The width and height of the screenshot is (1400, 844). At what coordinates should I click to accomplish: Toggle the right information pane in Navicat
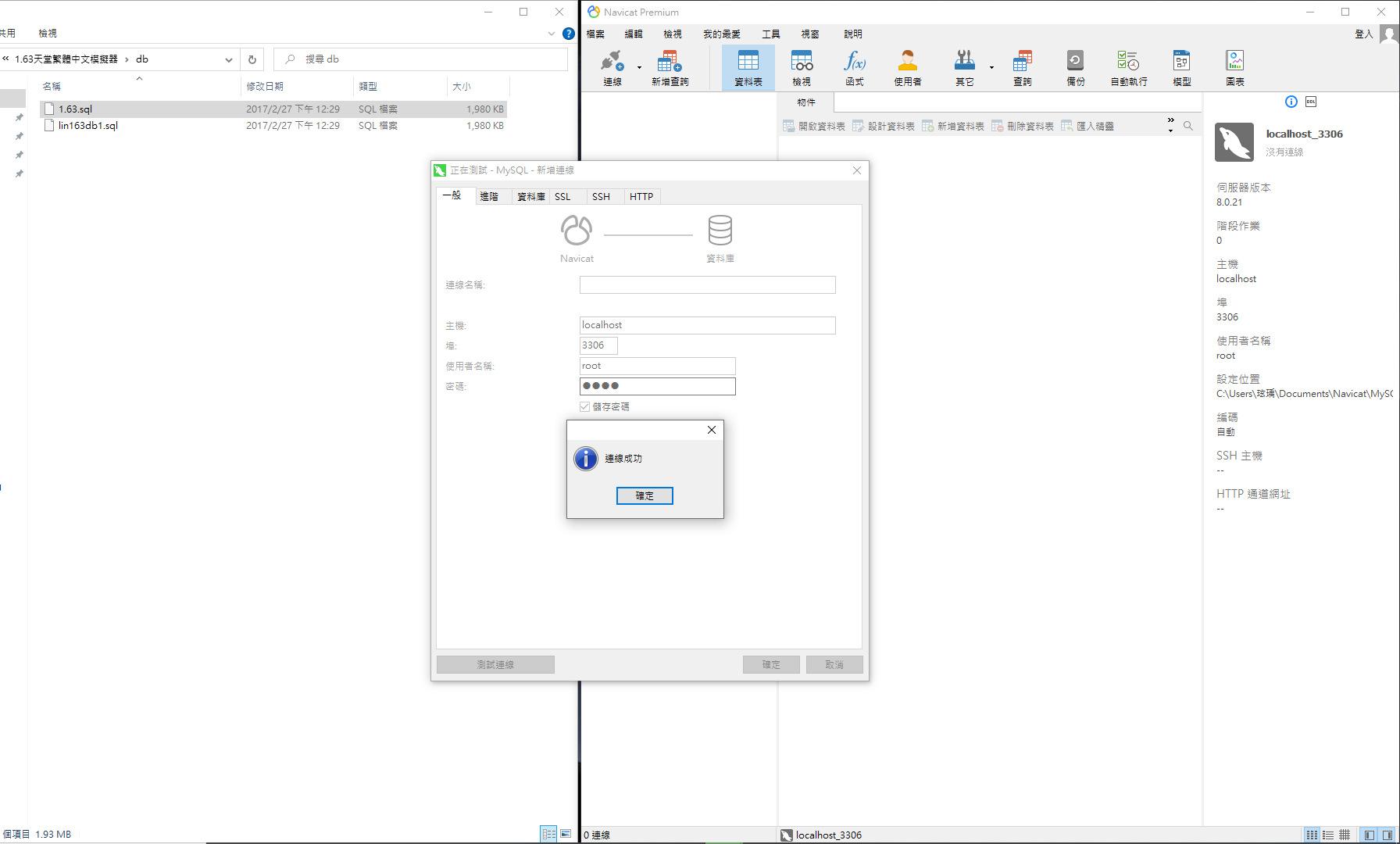coord(1387,835)
